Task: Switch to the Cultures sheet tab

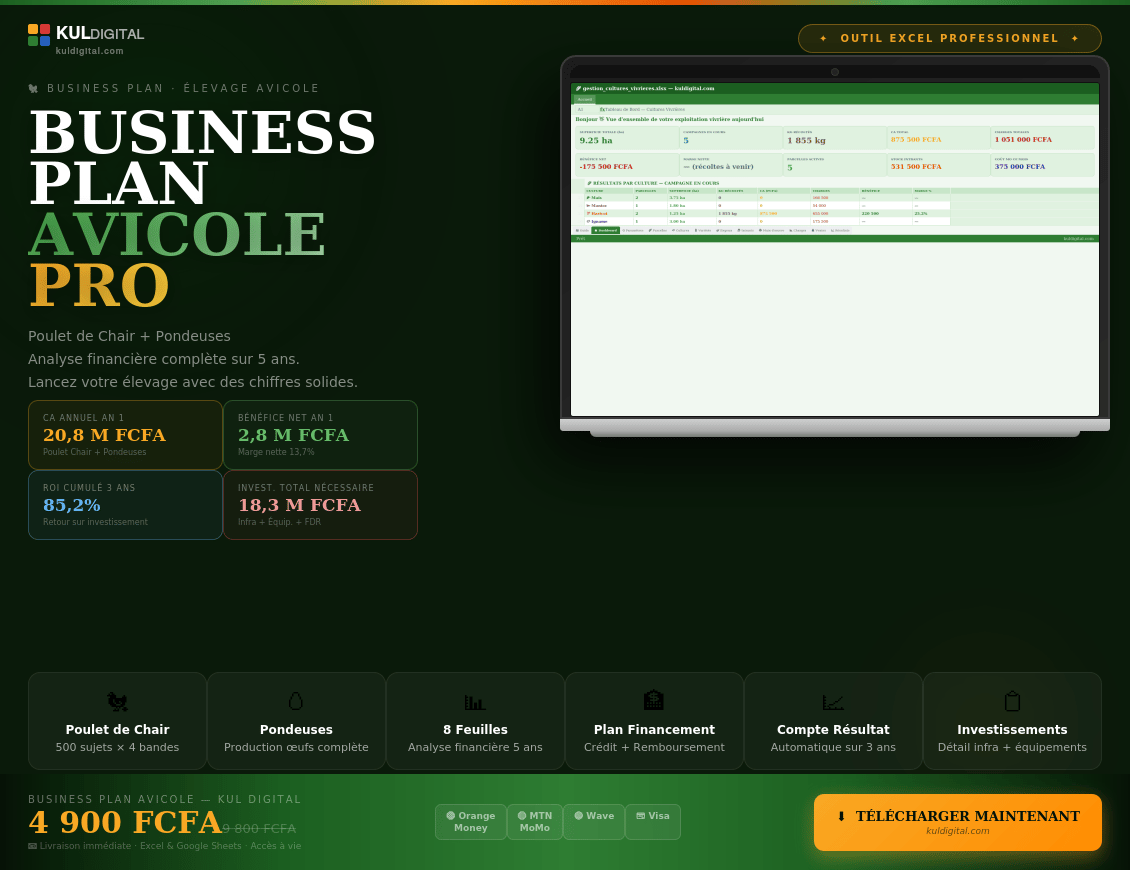Action: [681, 231]
